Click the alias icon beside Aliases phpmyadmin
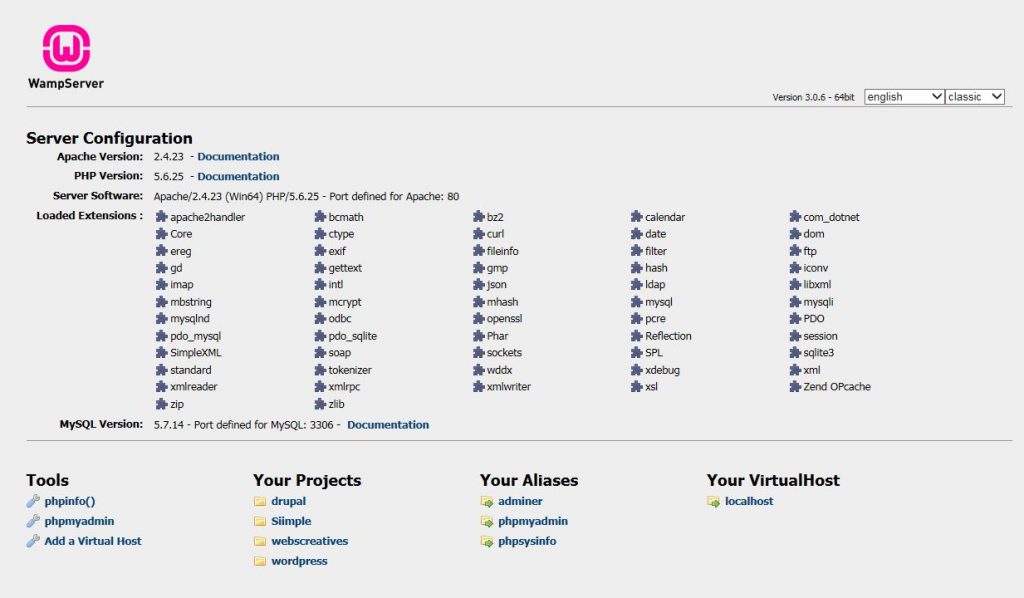Viewport: 1024px width, 598px height. click(x=487, y=522)
